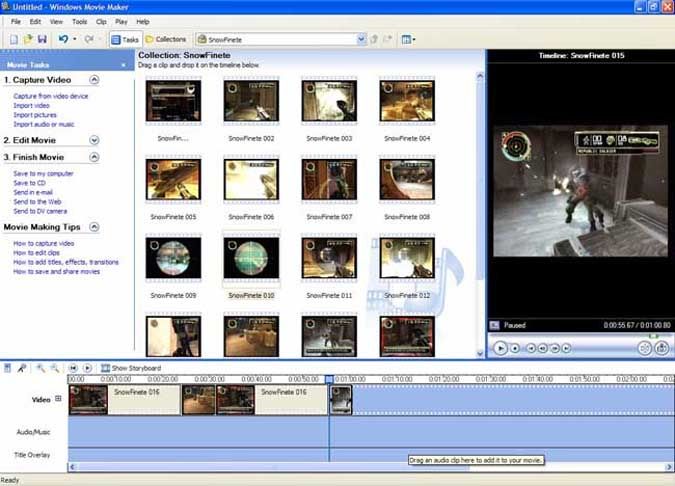
Task: Collapse the Capture Video section
Action: pyautogui.click(x=94, y=79)
